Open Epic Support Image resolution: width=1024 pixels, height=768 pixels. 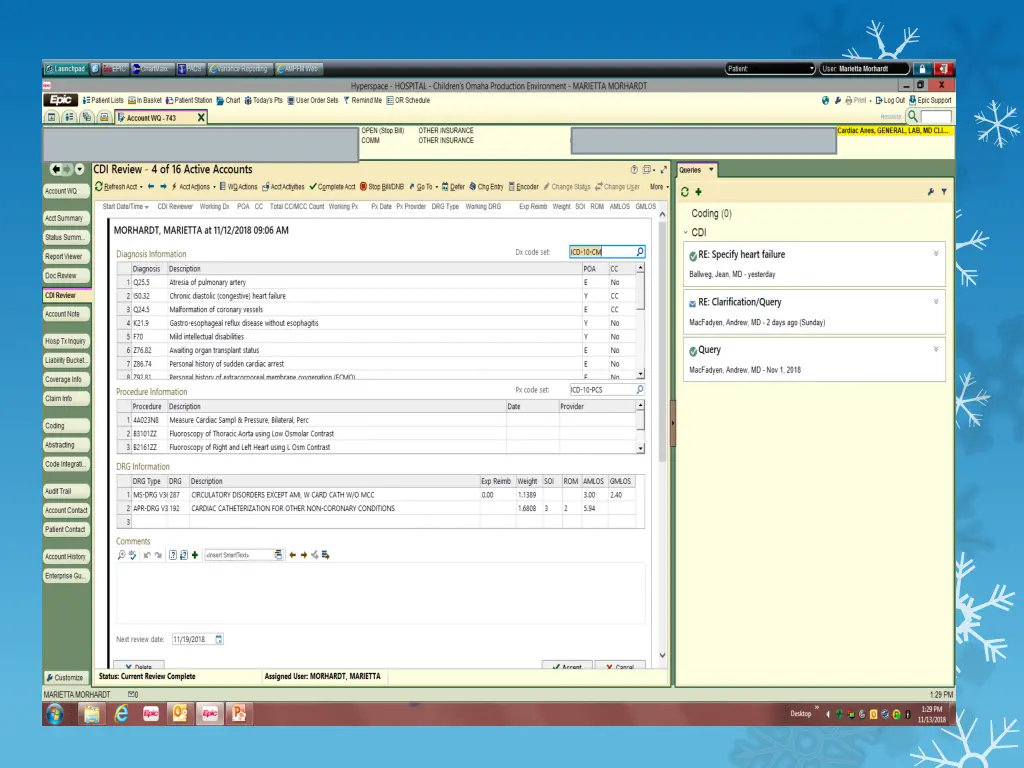coord(931,101)
